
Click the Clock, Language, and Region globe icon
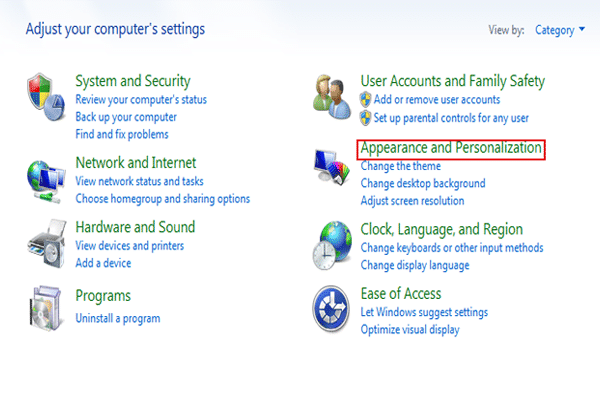click(331, 244)
